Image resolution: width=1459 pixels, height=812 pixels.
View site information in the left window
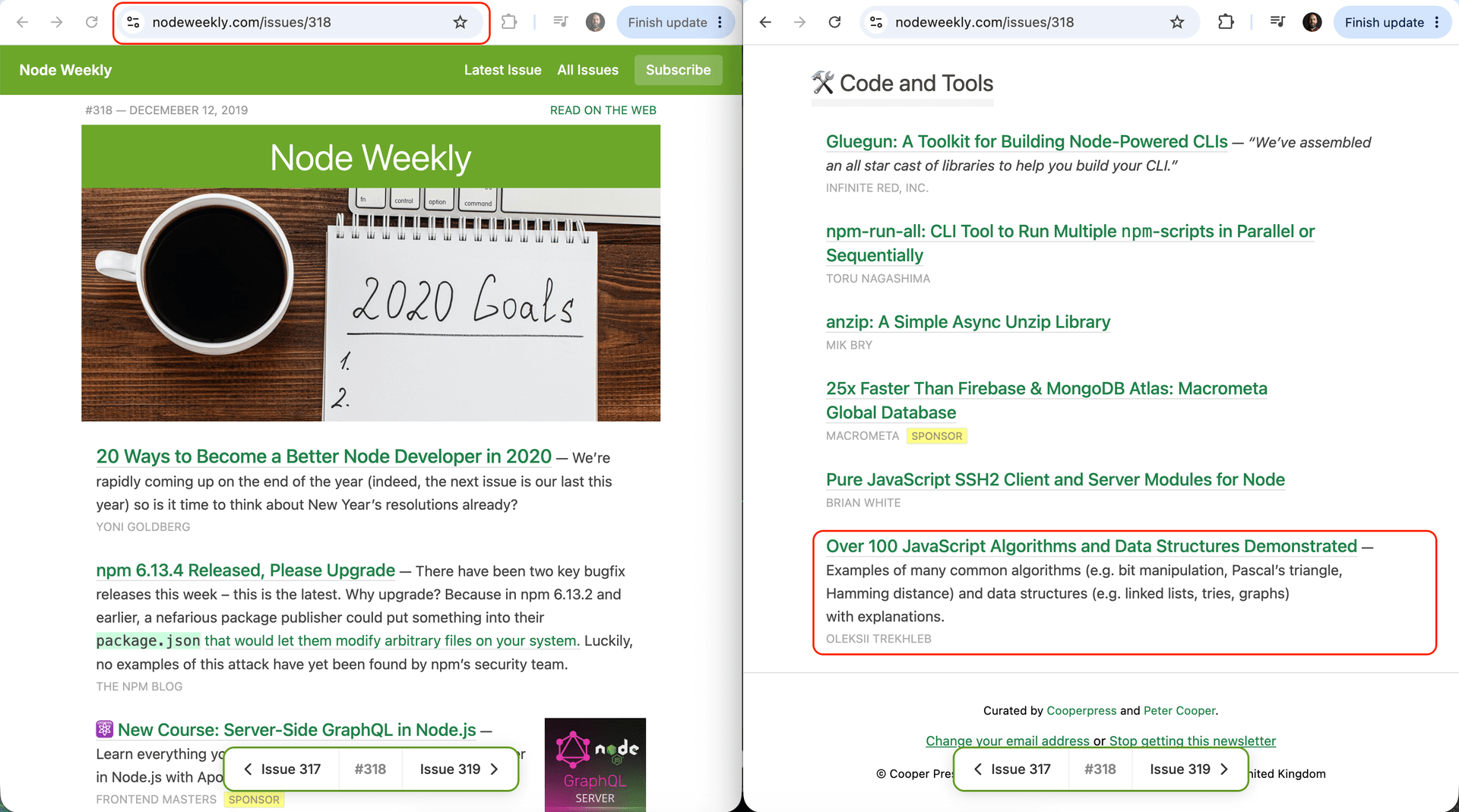[x=133, y=22]
